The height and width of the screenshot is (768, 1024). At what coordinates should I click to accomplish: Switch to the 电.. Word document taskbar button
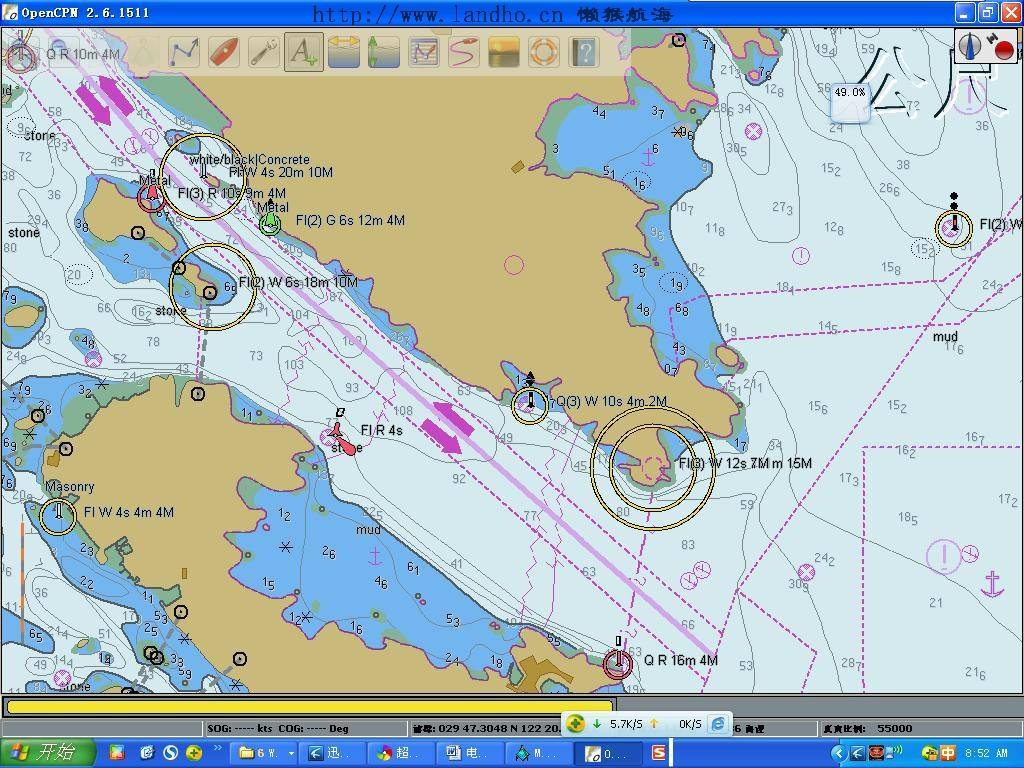pyautogui.click(x=470, y=753)
